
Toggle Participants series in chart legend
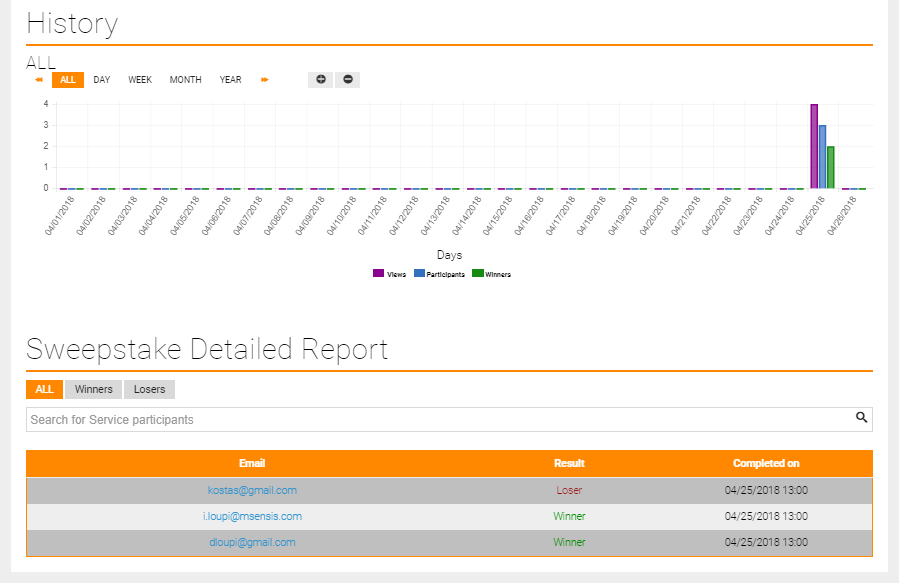point(439,274)
